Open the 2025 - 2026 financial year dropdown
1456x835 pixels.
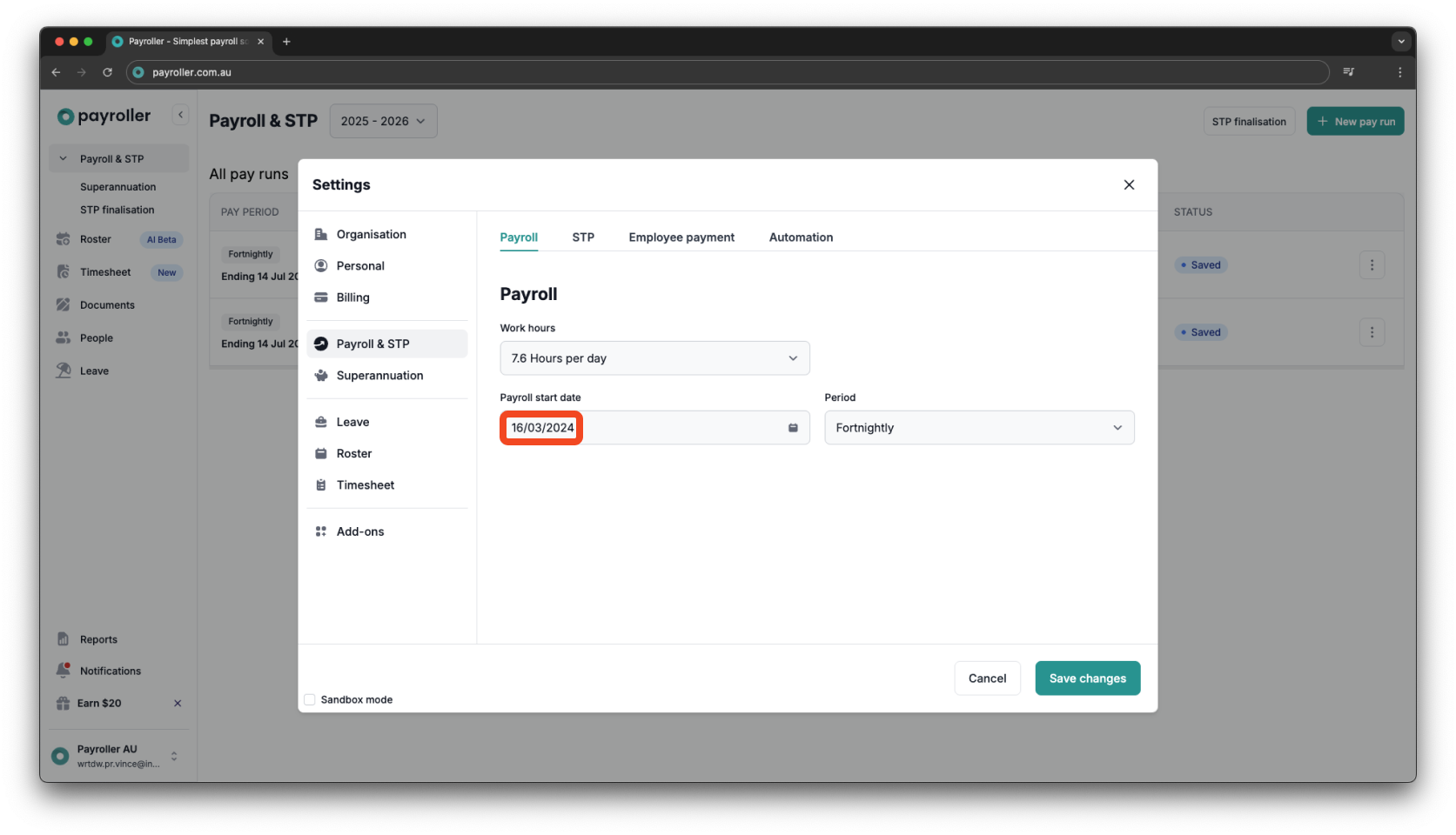tap(383, 121)
